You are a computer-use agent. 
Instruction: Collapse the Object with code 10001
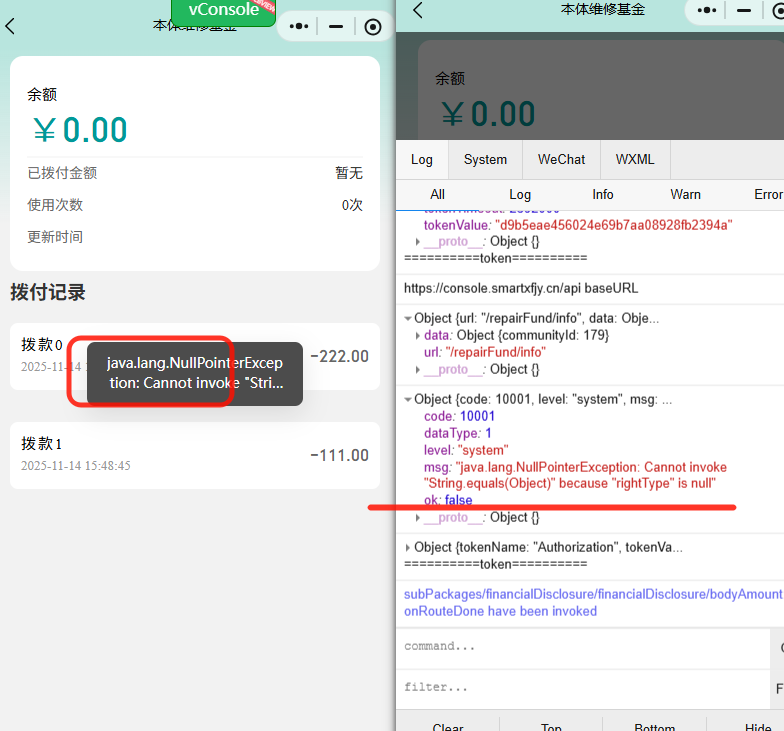[x=408, y=400]
